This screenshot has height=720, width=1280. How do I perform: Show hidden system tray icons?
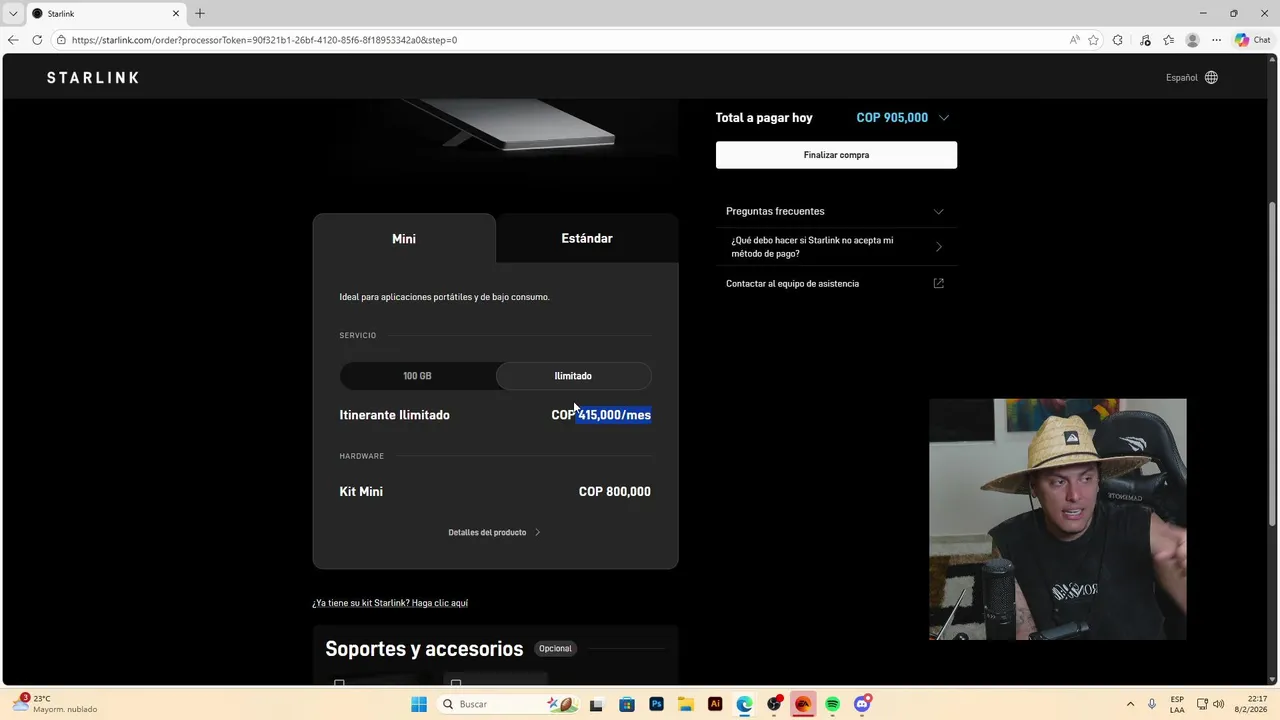(x=1130, y=704)
